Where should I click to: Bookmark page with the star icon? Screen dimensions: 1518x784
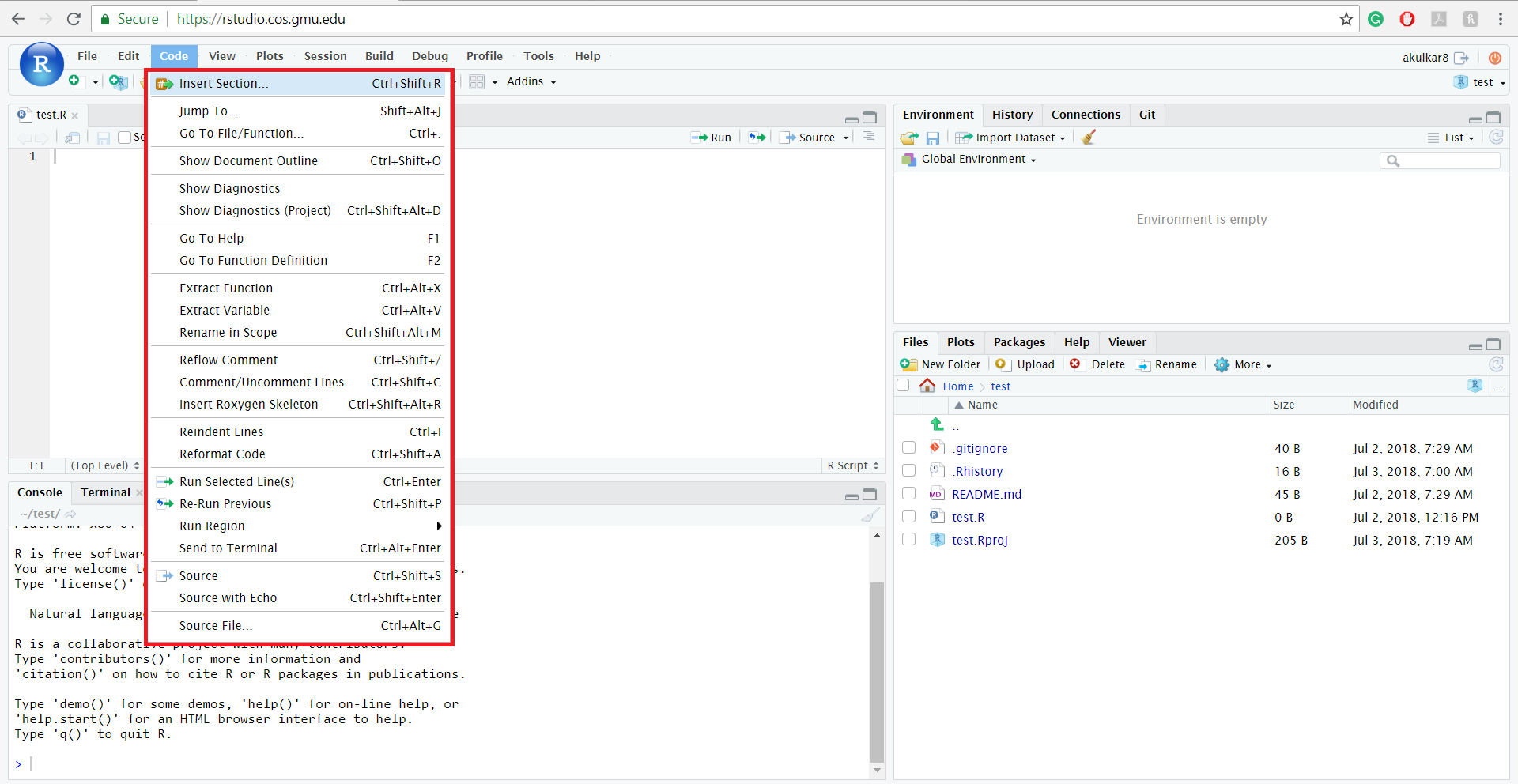[x=1346, y=19]
